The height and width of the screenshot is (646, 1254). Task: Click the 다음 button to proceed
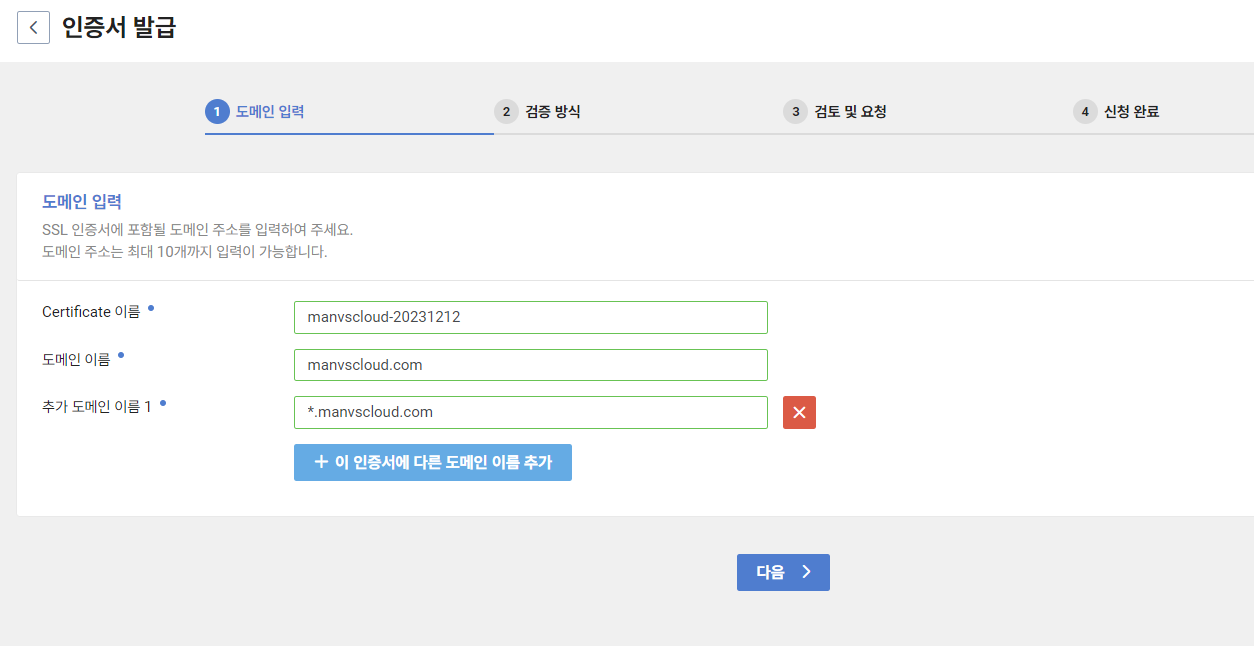783,572
